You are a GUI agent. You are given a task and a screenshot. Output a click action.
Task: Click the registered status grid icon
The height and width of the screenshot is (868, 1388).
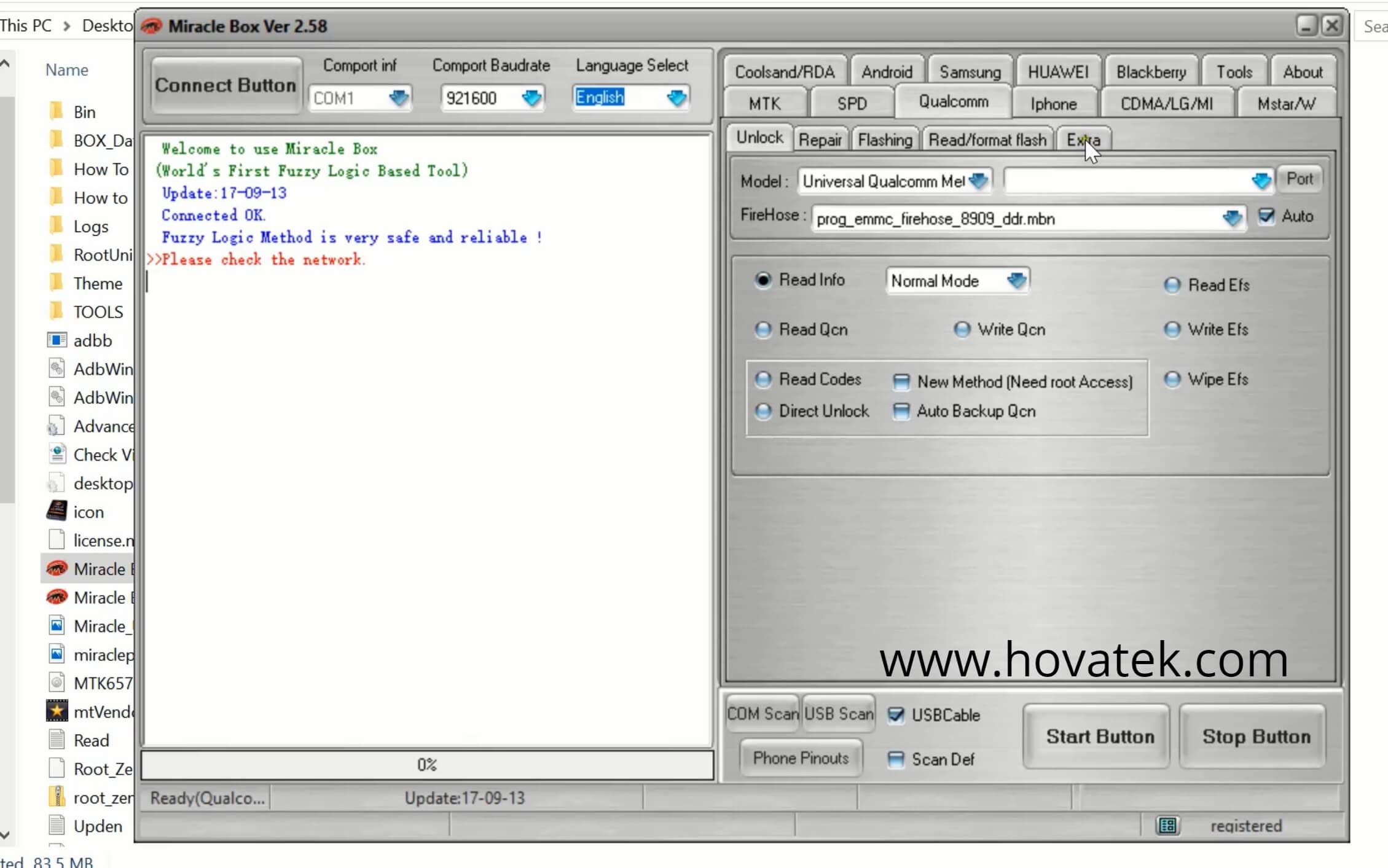point(1167,825)
